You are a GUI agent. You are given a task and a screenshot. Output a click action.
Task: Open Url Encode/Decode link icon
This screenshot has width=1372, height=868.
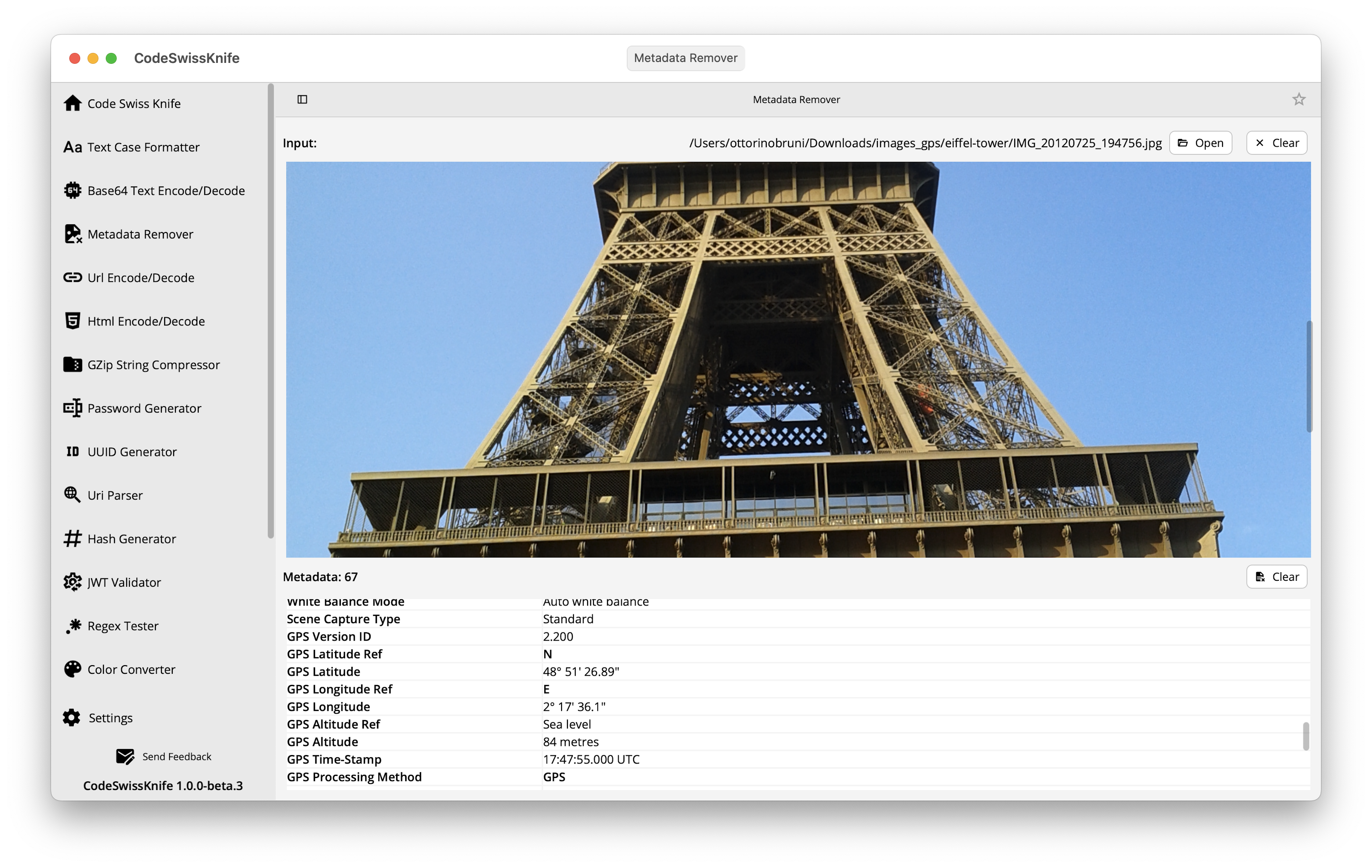[x=72, y=278]
